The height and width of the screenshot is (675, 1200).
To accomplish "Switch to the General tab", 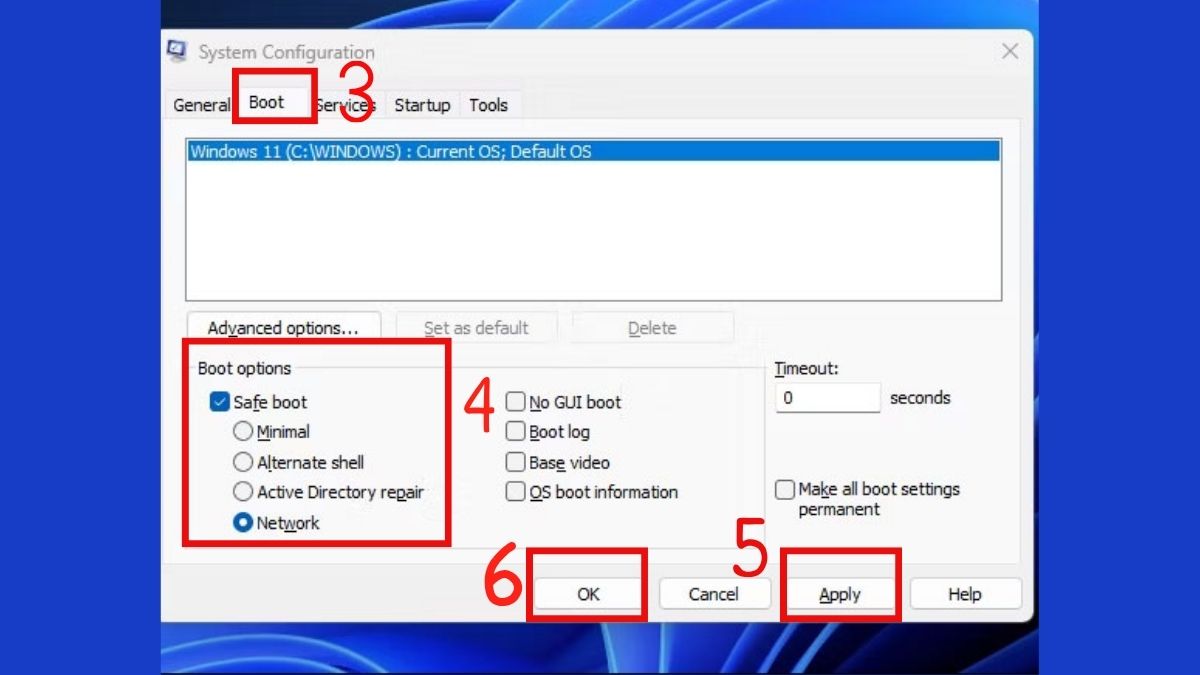I will click(202, 104).
